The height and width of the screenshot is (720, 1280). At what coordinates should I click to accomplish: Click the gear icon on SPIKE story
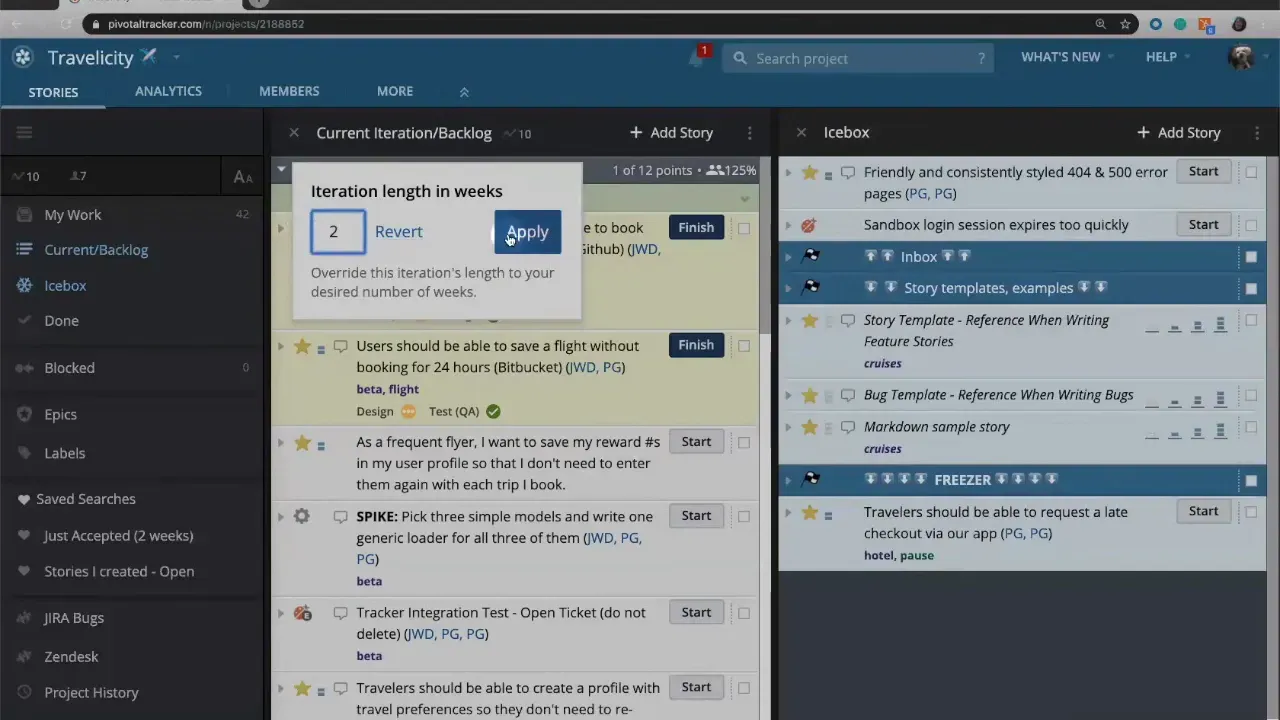pos(302,516)
